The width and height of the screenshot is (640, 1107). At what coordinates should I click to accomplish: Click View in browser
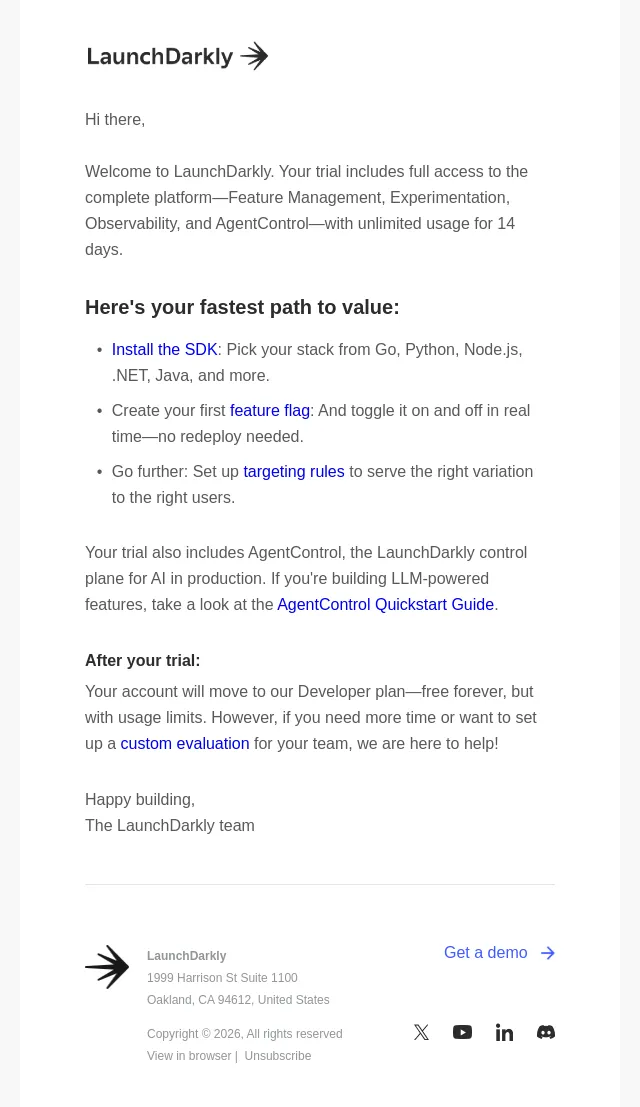click(189, 1055)
